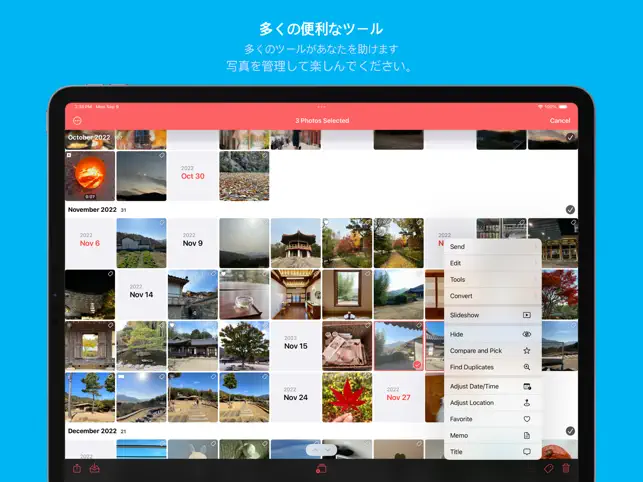Click the '3 Photos Selected' title

pyautogui.click(x=322, y=121)
